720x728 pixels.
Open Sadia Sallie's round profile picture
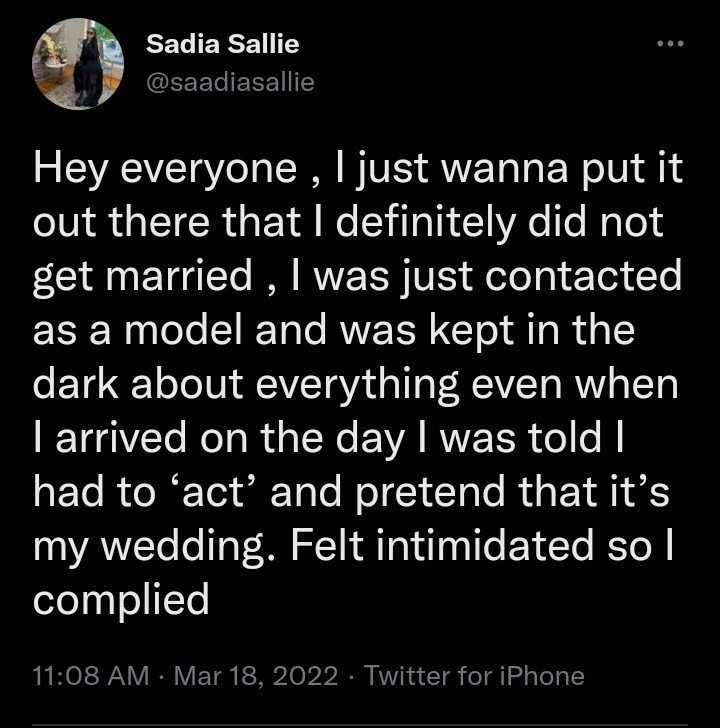pos(78,64)
